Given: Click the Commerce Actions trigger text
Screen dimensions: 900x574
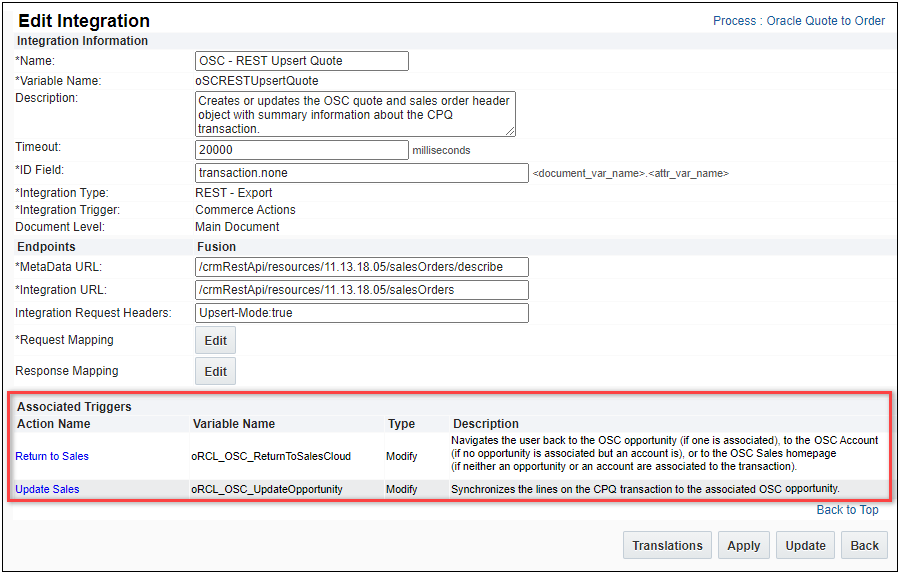Looking at the screenshot, I should coord(246,210).
